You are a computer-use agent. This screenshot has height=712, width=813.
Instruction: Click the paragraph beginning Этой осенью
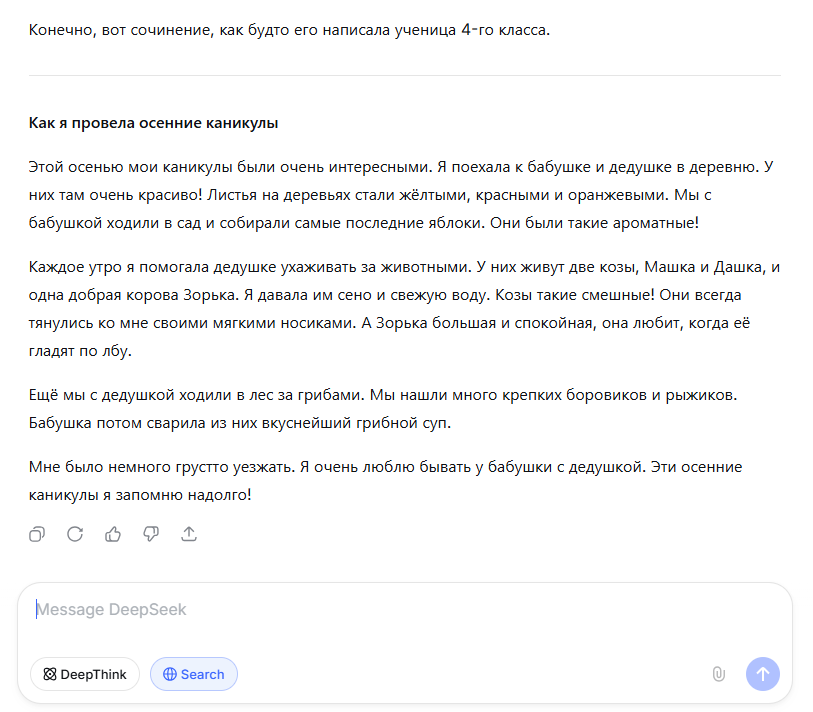(401, 195)
